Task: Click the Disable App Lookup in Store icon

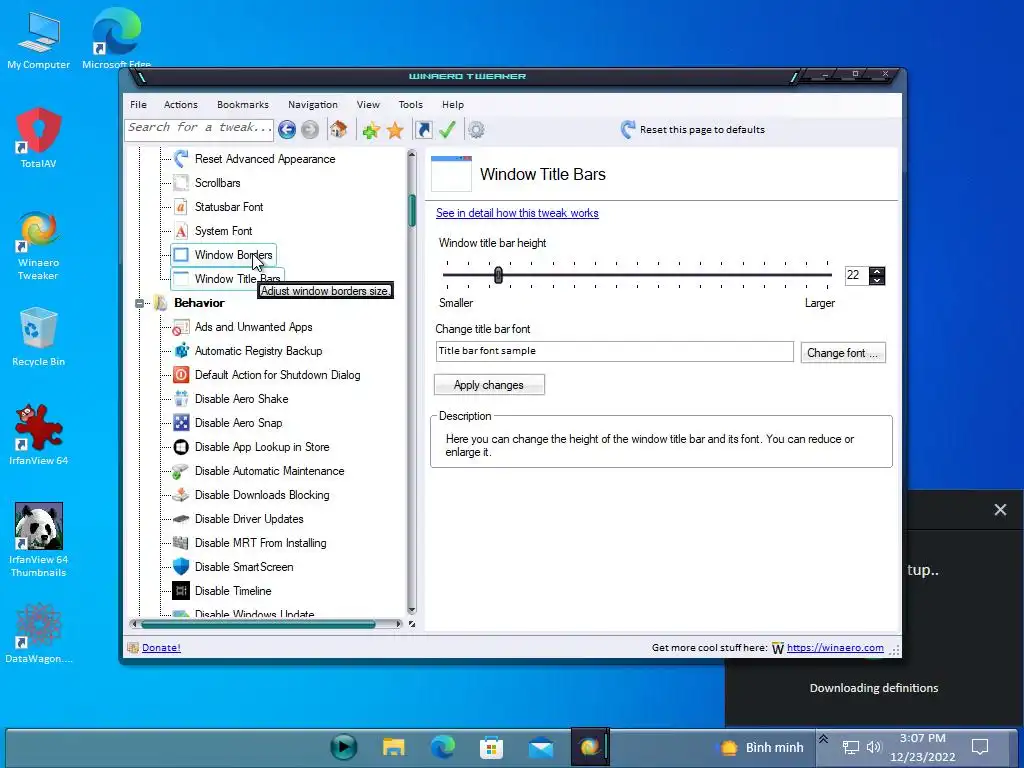Action: (181, 447)
